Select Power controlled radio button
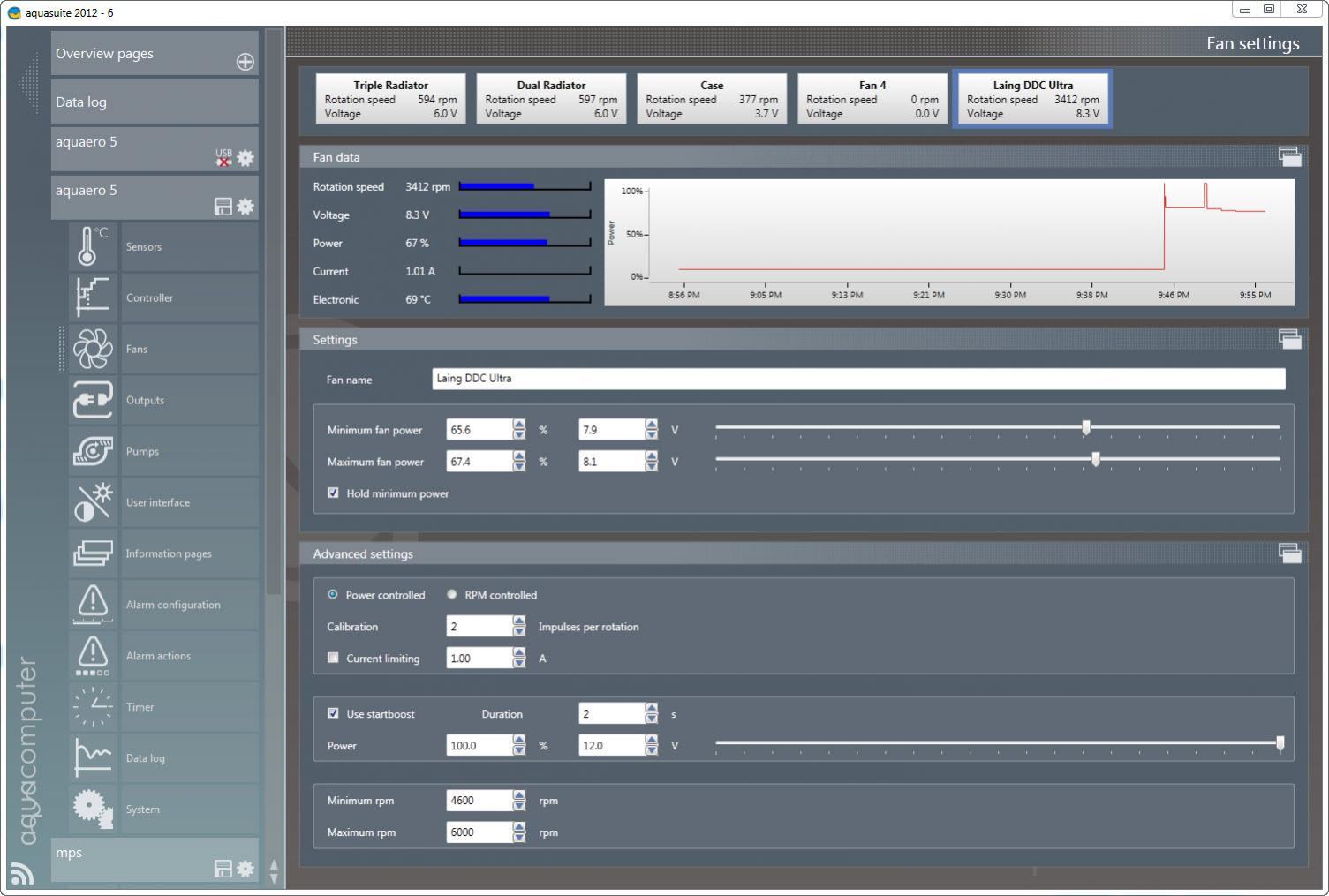The height and width of the screenshot is (896, 1329). (333, 594)
